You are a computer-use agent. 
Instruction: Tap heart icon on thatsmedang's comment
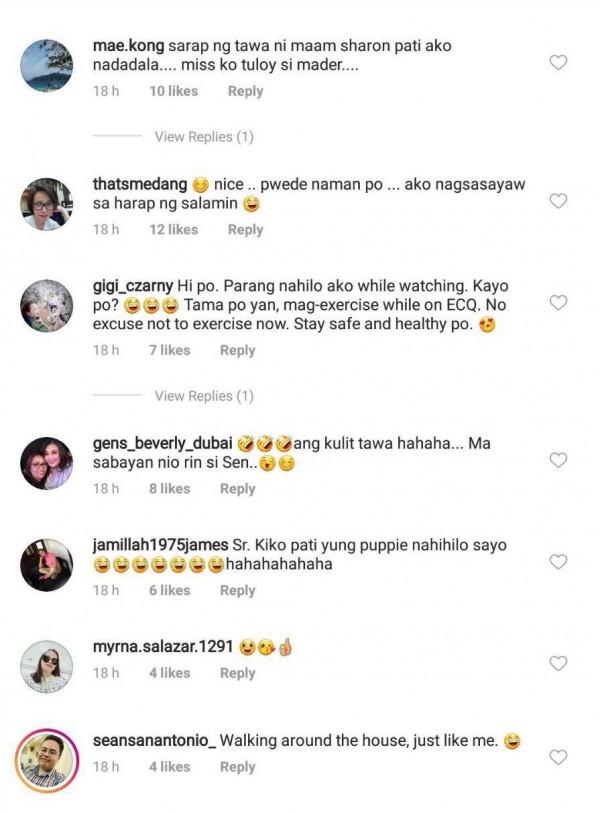[559, 201]
